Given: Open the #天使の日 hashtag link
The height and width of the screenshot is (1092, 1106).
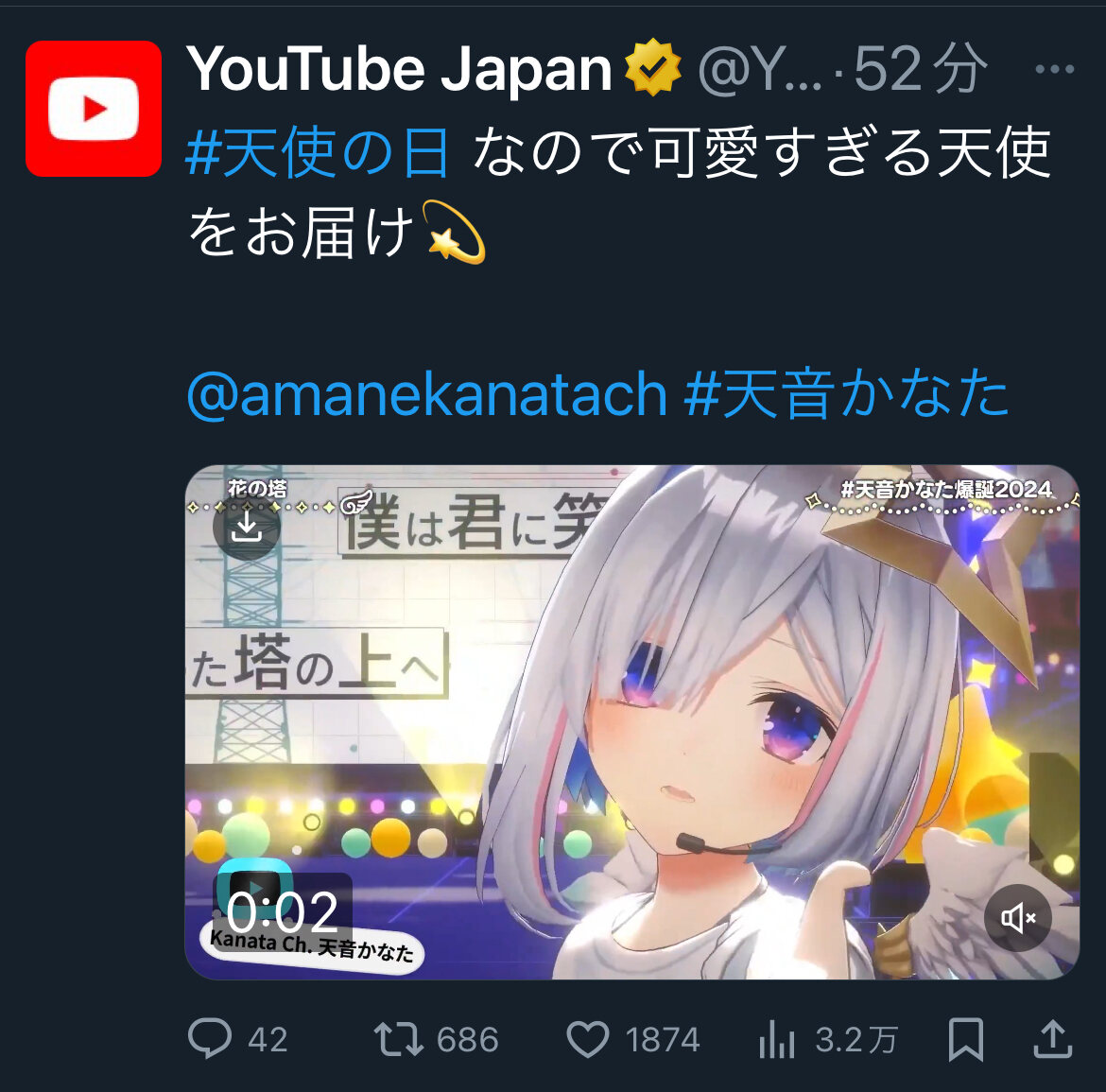Looking at the screenshot, I should click(x=318, y=151).
